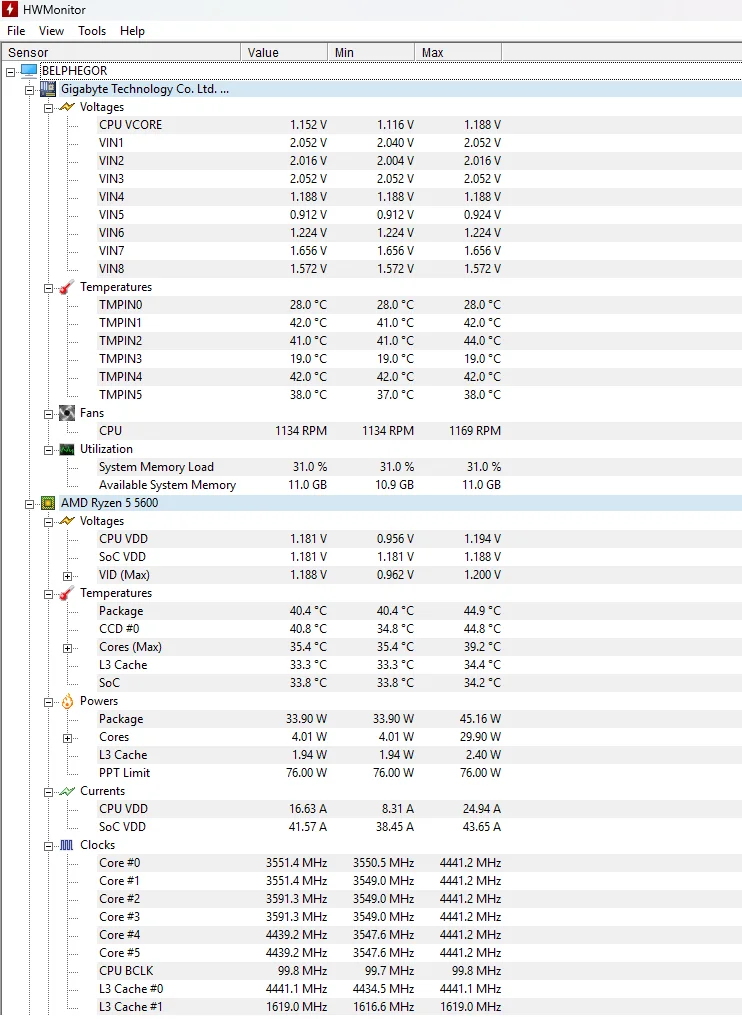Collapse the motherboard Voltages group
This screenshot has height=1019, width=742.
click(x=49, y=109)
